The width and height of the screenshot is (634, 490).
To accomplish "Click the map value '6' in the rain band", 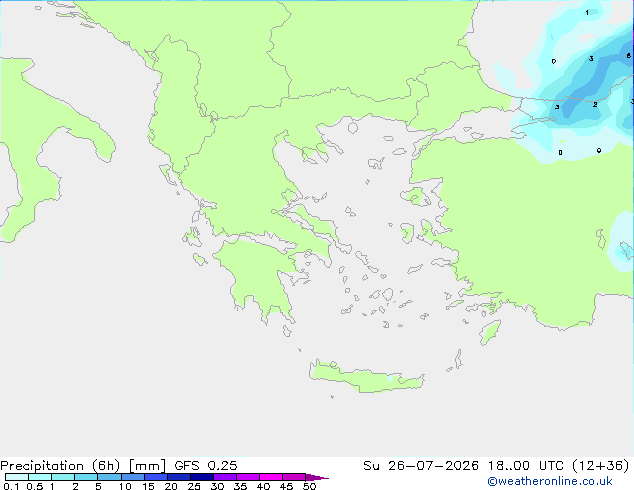I will tap(629, 55).
